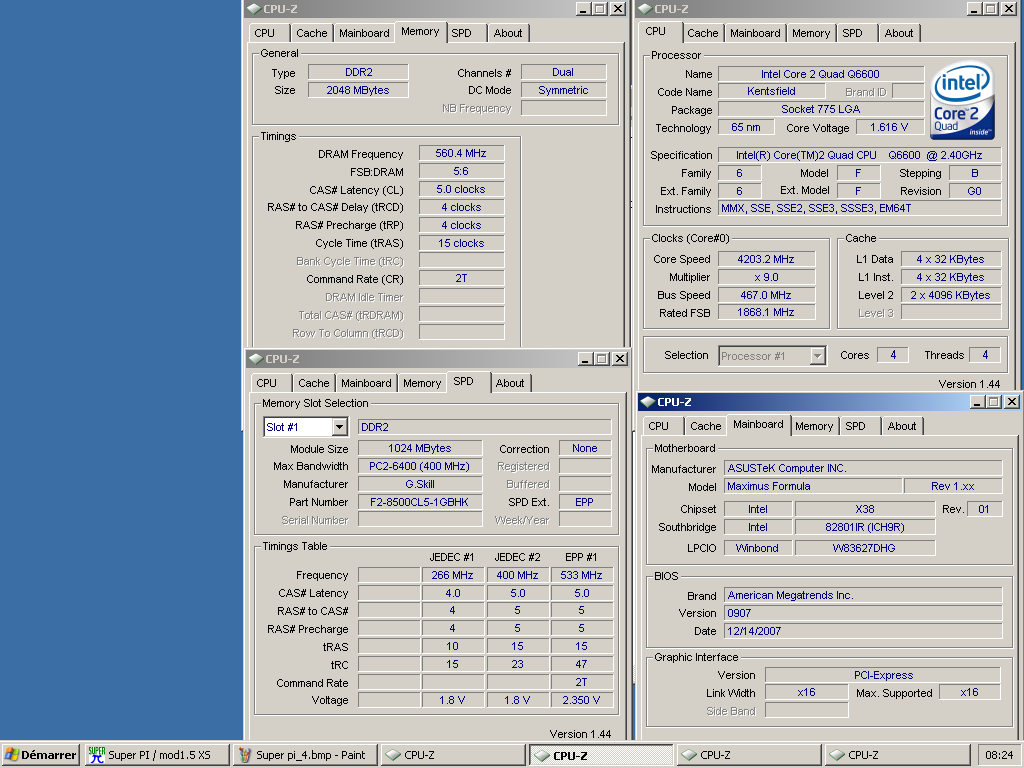Click the Core Speed 4203.2 MHz value
This screenshot has height=768, width=1024.
[766, 259]
